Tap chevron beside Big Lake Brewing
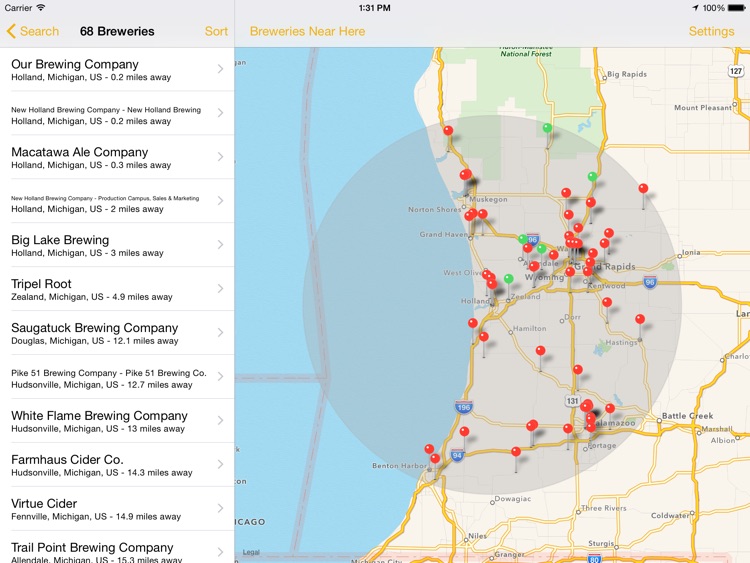This screenshot has width=750, height=563. point(221,245)
